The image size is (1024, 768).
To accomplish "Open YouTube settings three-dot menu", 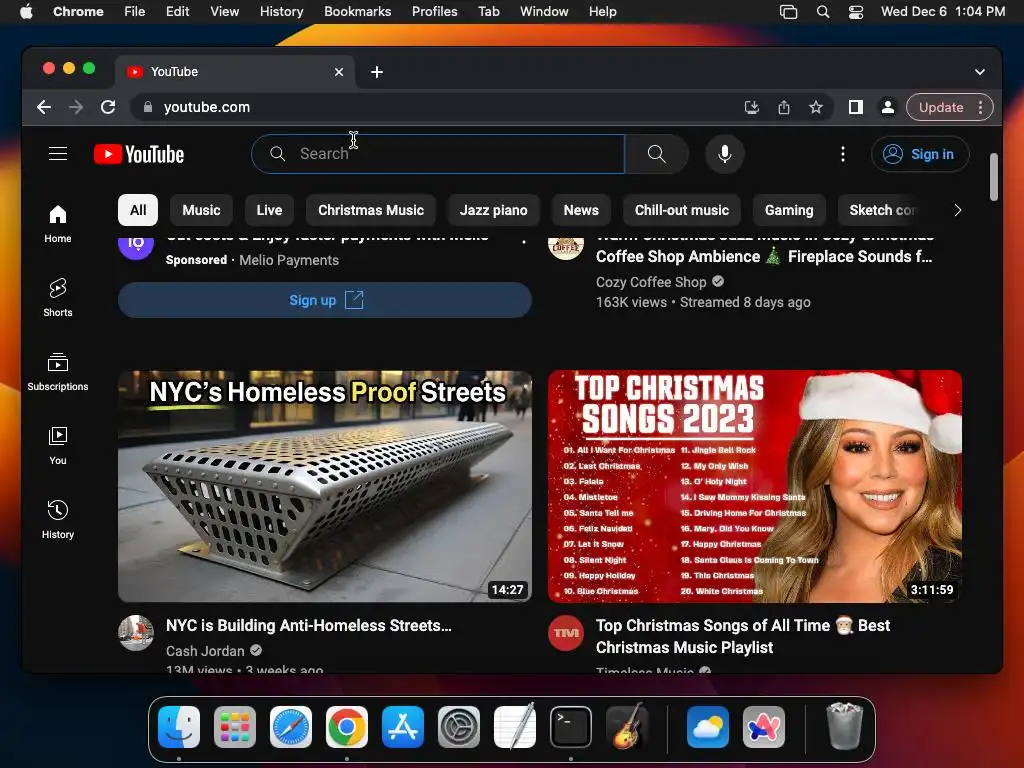I will [842, 154].
